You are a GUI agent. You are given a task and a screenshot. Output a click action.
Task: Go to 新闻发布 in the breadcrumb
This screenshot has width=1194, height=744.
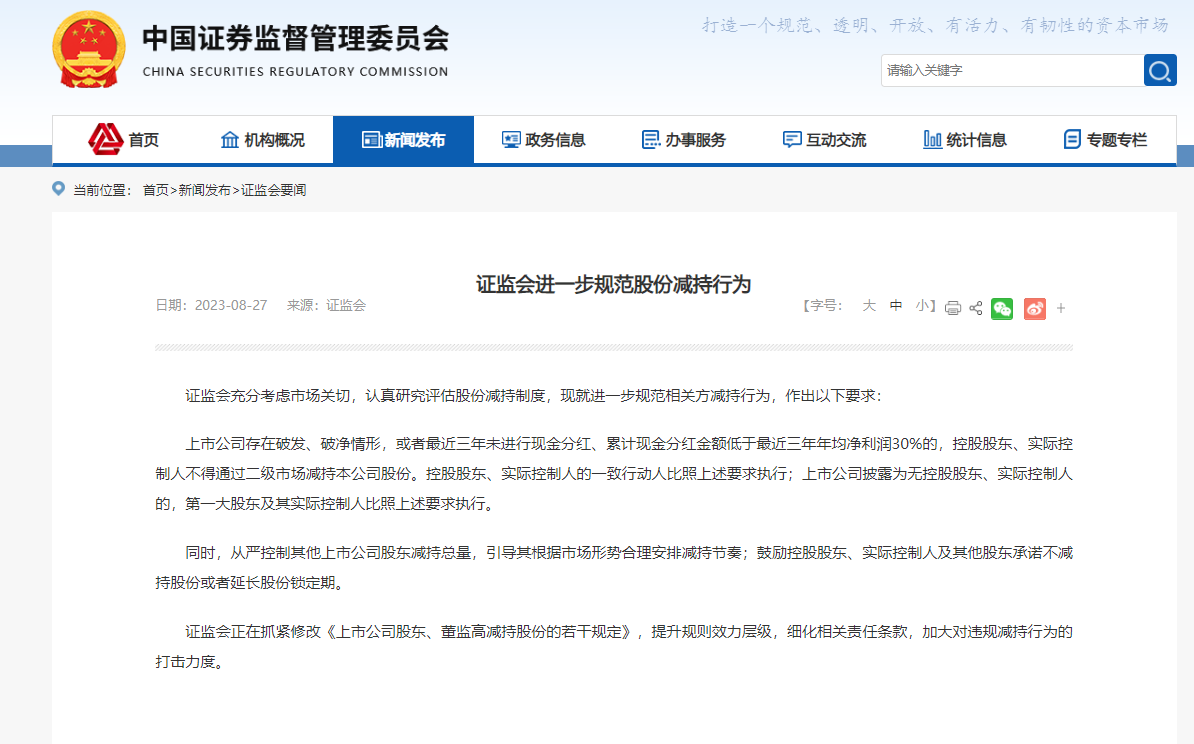[x=204, y=190]
